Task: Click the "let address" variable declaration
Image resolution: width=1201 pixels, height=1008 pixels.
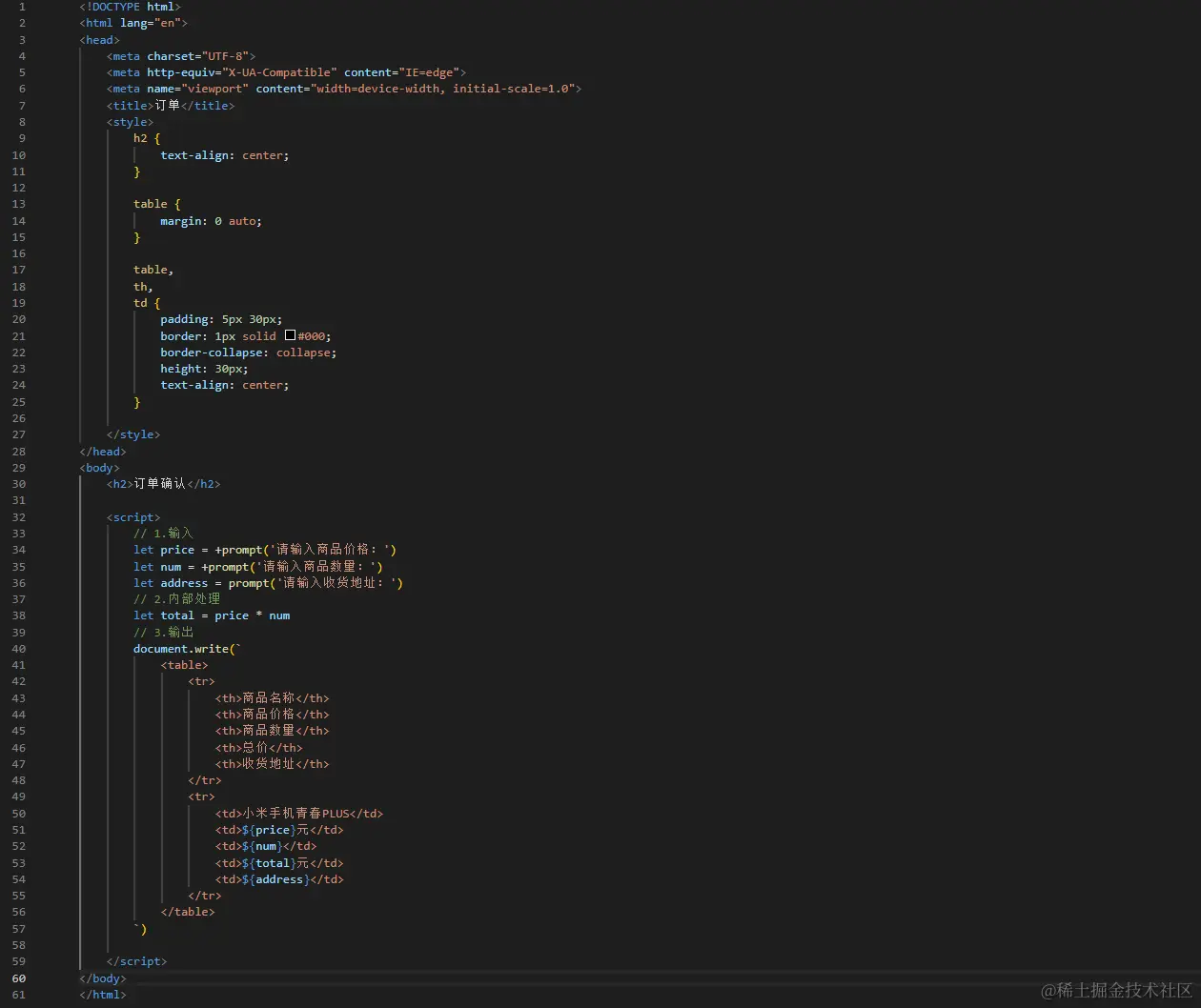Action: coord(171,583)
